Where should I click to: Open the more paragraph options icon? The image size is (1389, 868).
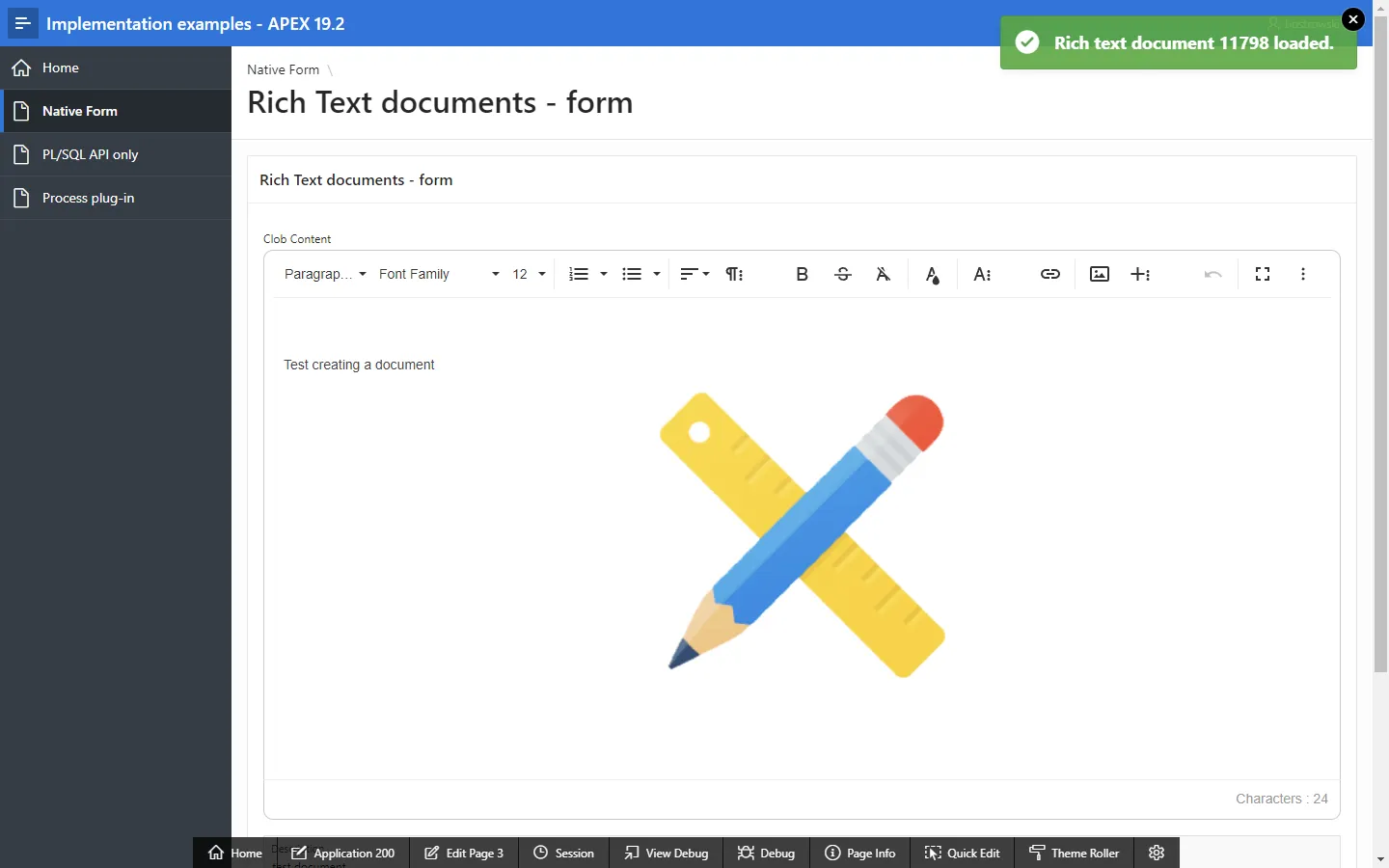coord(734,274)
